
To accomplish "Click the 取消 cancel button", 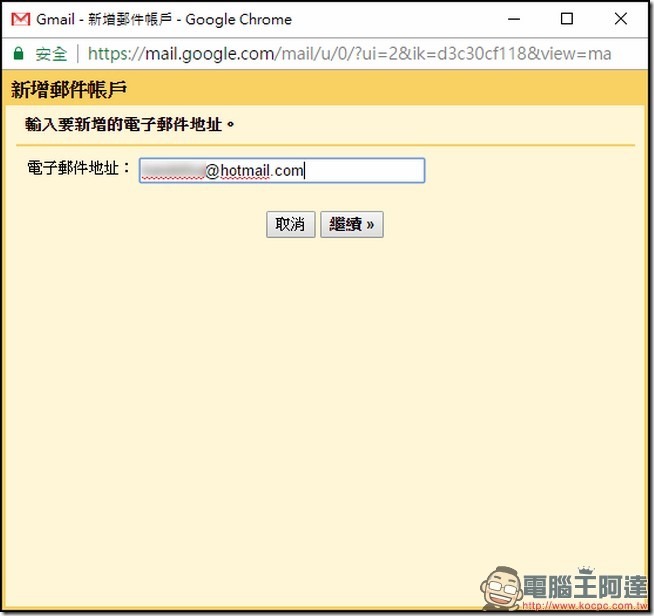I will tap(290, 224).
